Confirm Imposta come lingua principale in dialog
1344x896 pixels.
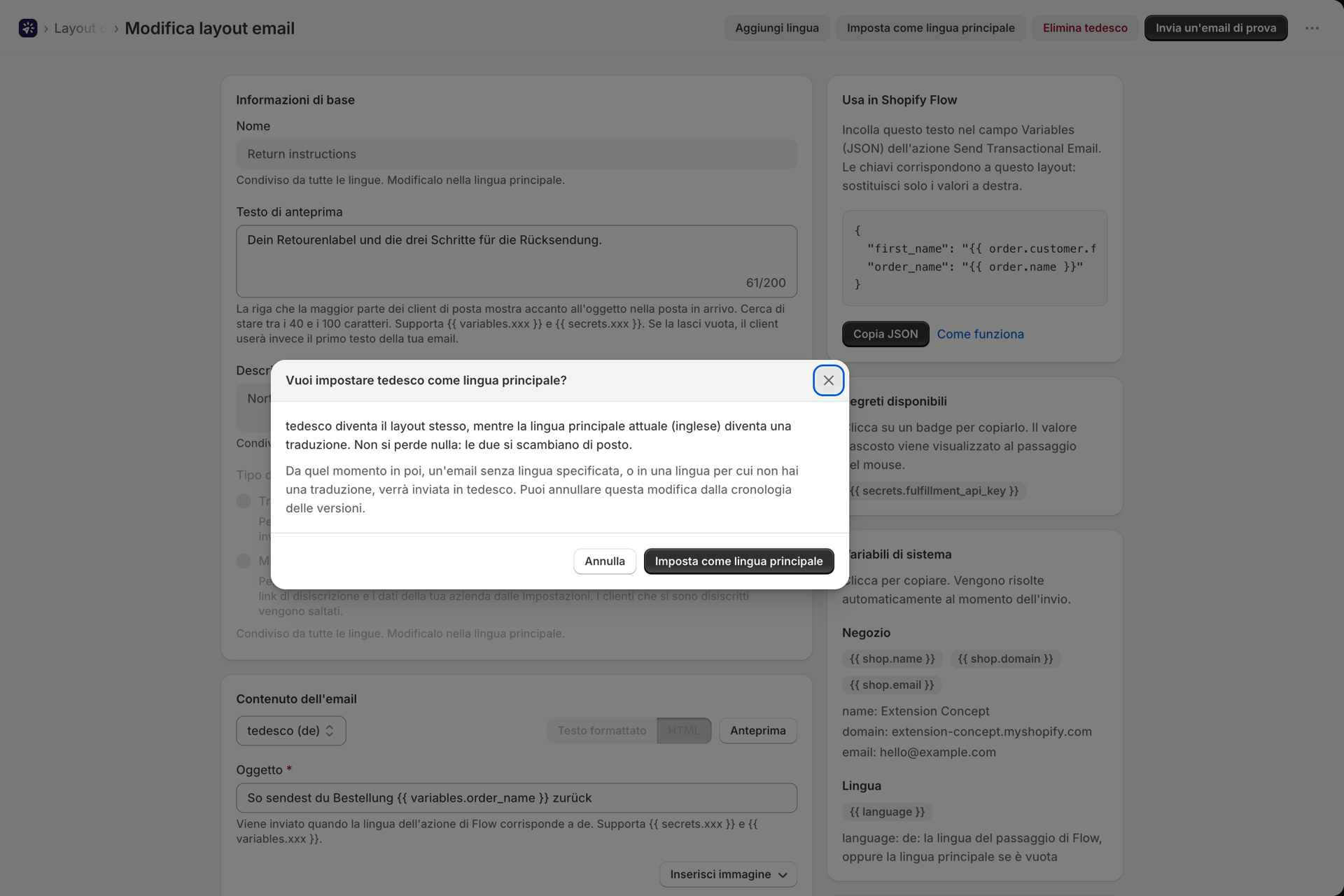pos(738,561)
